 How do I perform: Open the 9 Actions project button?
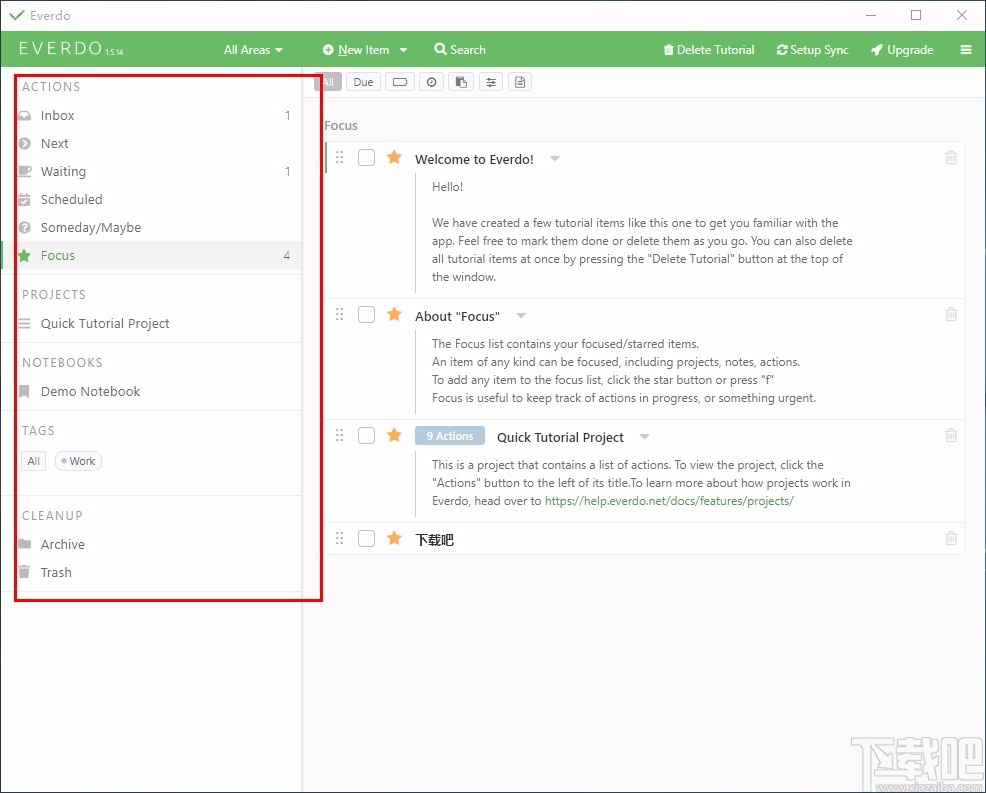450,436
